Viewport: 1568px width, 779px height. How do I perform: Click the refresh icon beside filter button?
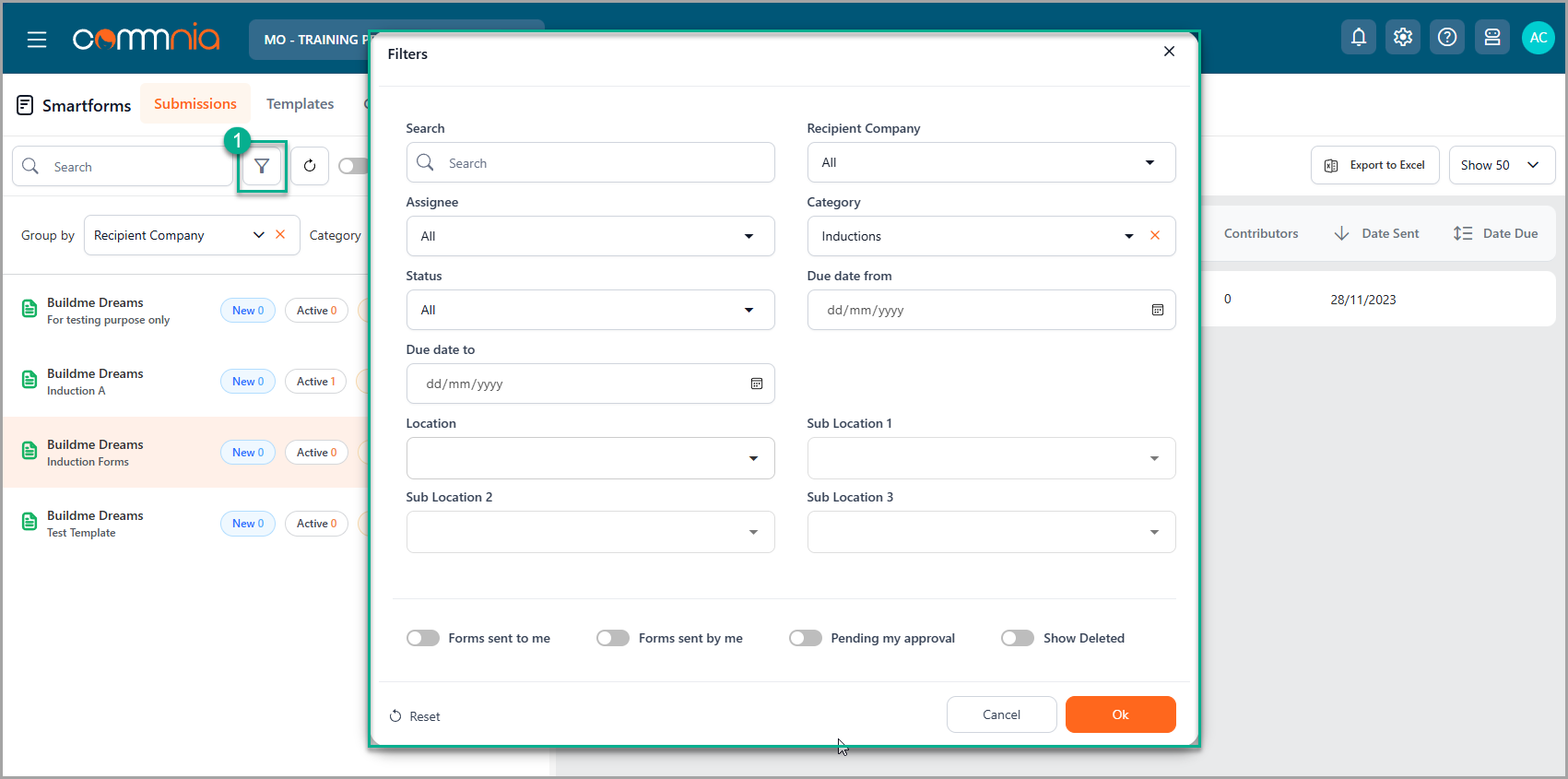(310, 166)
